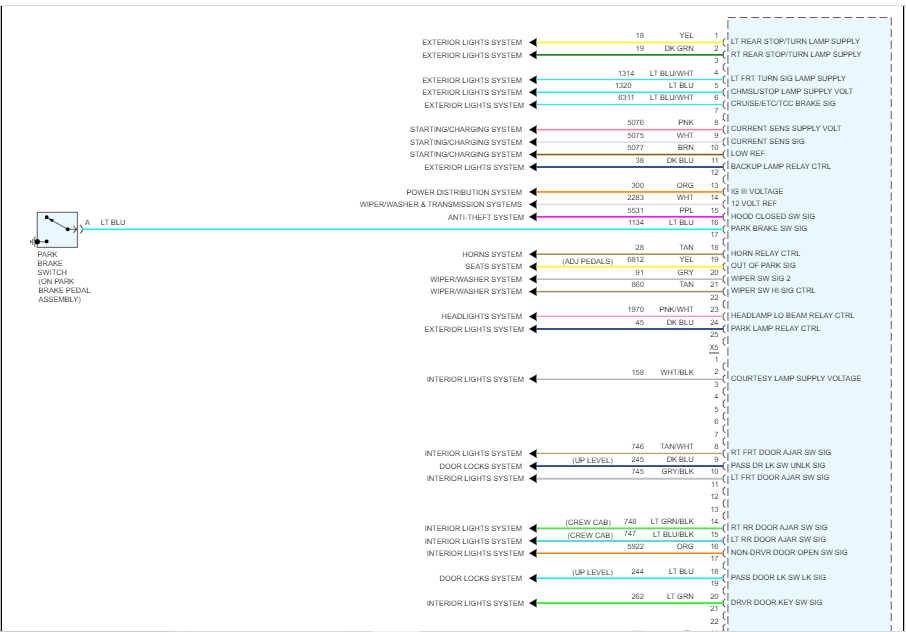Select CRUISE/ETC/TCC BRAKE SIG pin label
Screen dimensions: 906x632
tap(783, 103)
